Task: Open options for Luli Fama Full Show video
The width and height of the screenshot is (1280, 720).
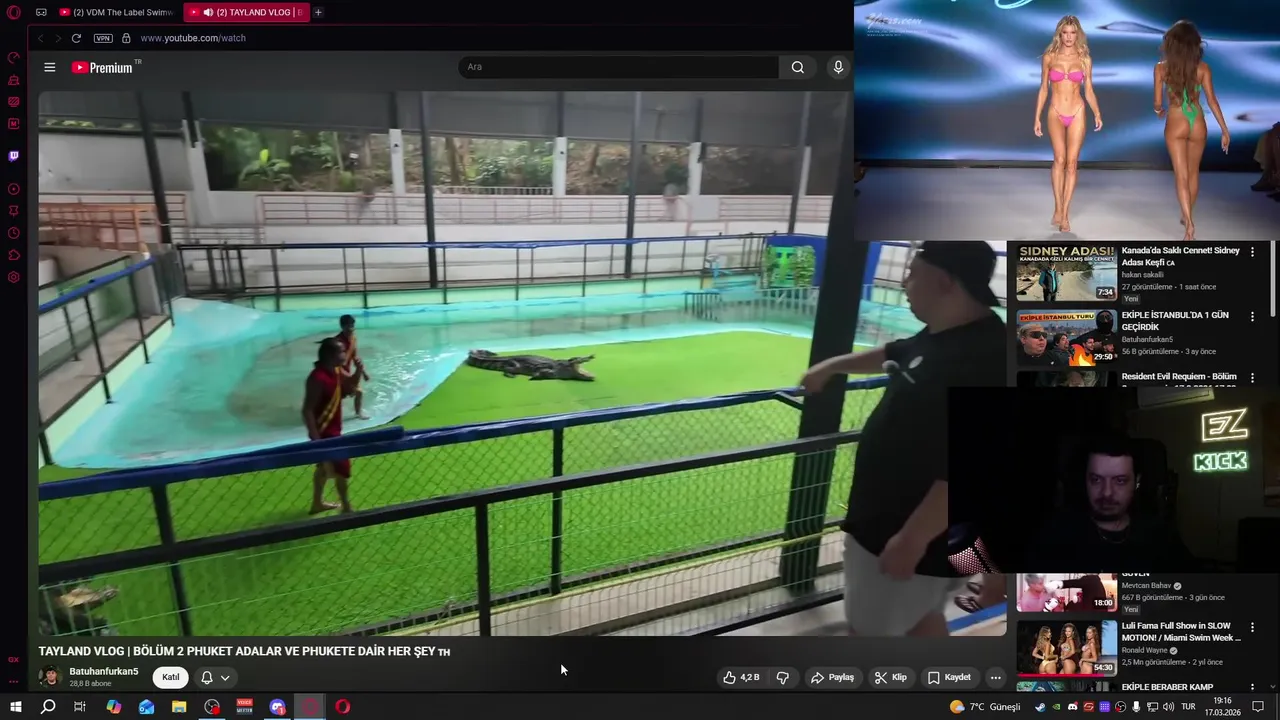Action: coord(1252,627)
